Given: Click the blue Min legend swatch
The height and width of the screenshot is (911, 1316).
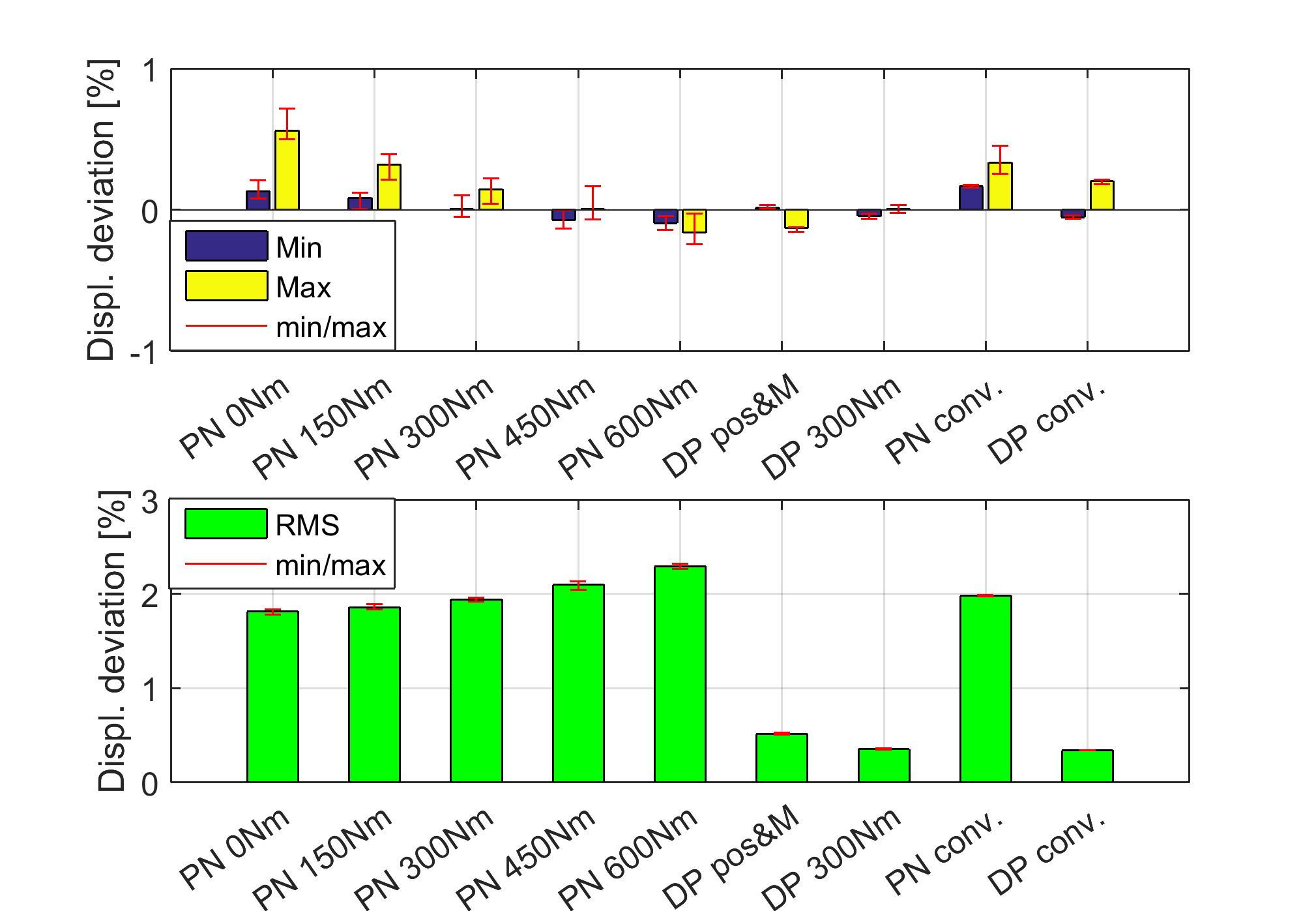Looking at the screenshot, I should pyautogui.click(x=226, y=246).
